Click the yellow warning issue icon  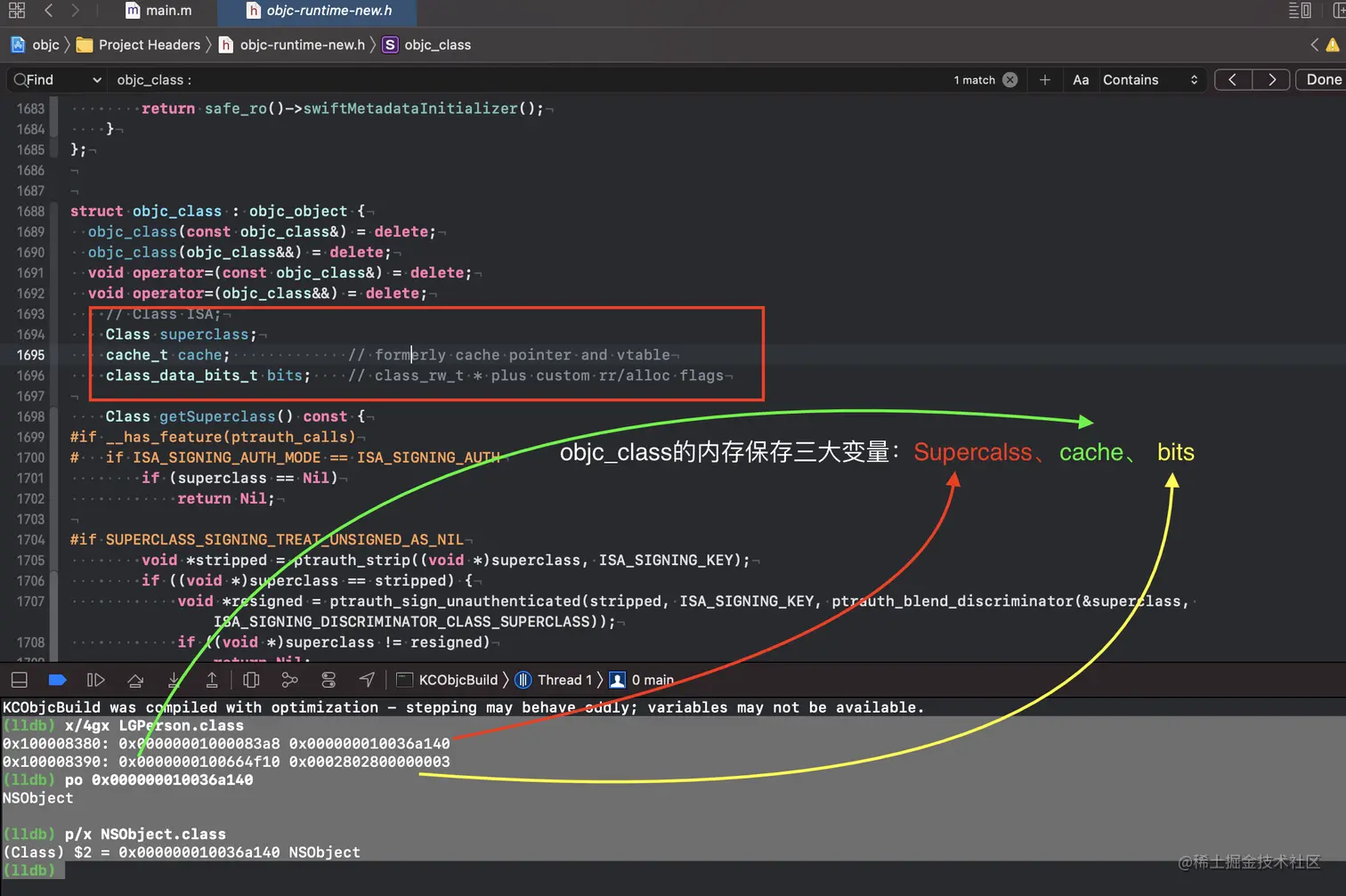(x=1332, y=44)
